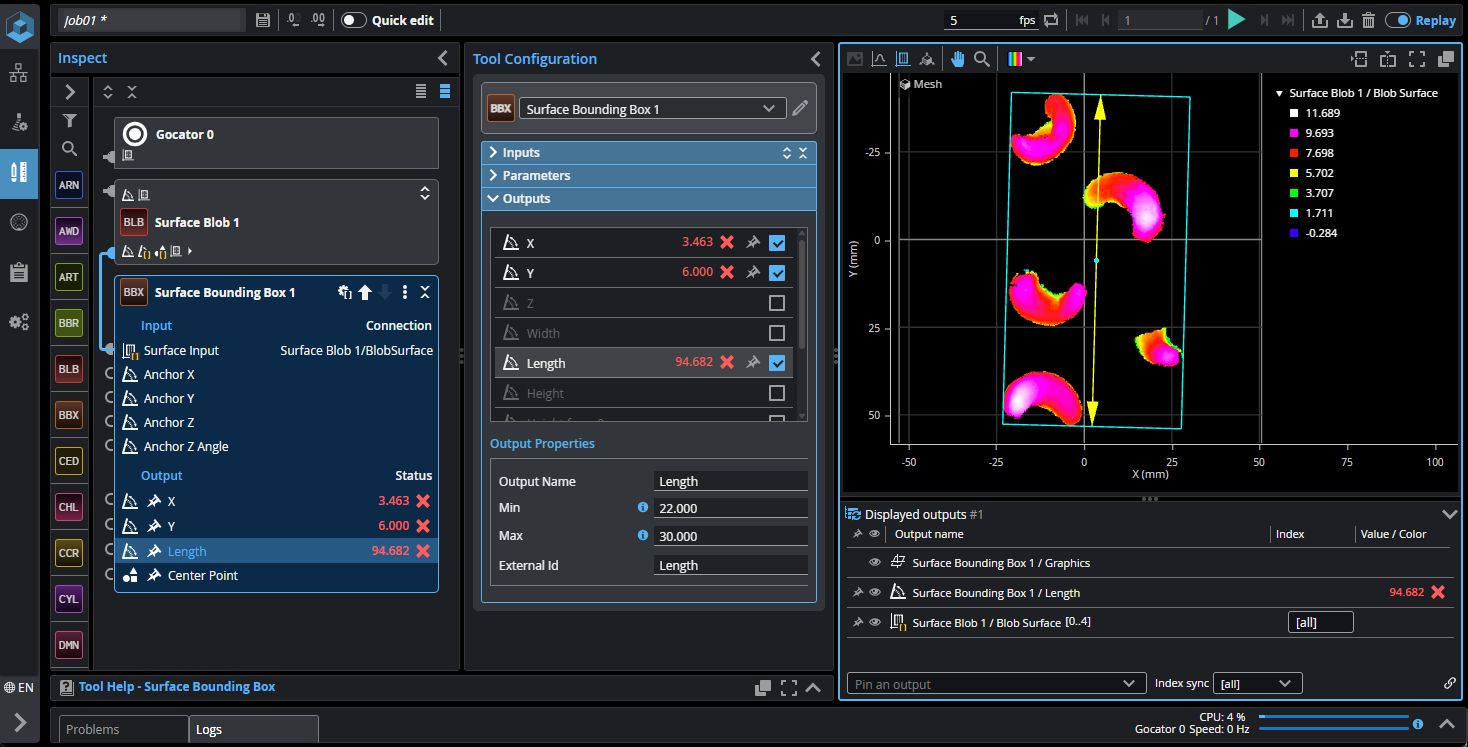1468x747 pixels.
Task: Click the delete trash icon in top toolbar
Action: coord(1368,20)
